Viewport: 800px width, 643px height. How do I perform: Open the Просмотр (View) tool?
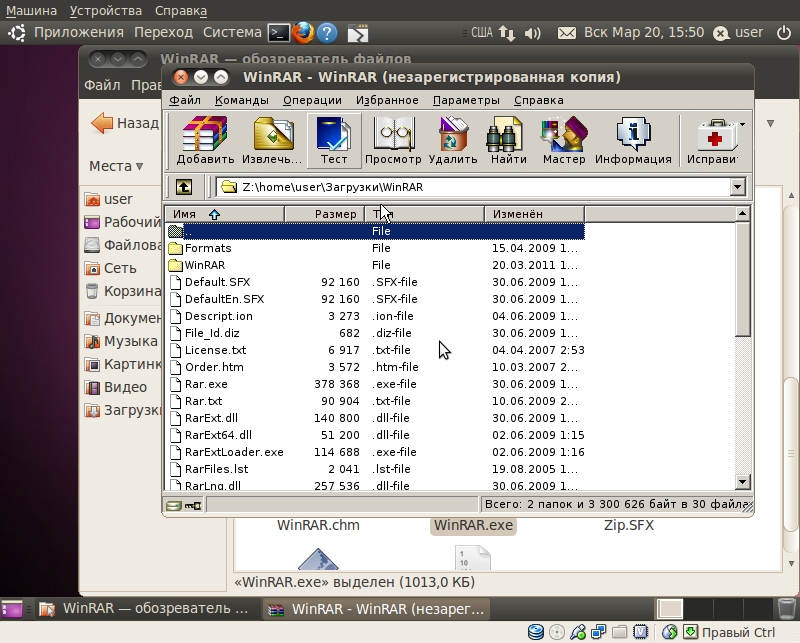393,140
